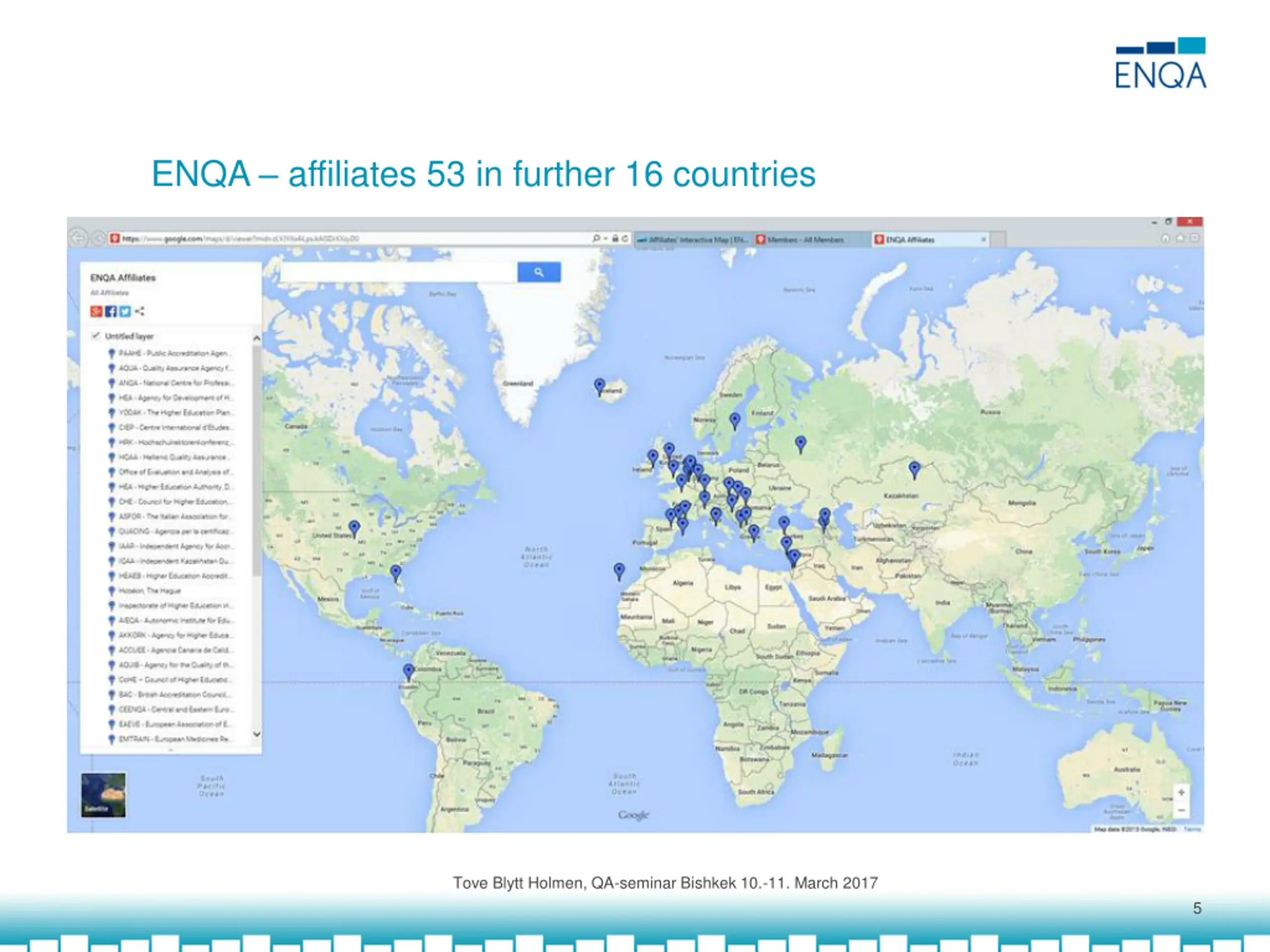Viewport: 1270px width, 952px height.
Task: Click the map pin on Ireland
Action: tap(653, 458)
